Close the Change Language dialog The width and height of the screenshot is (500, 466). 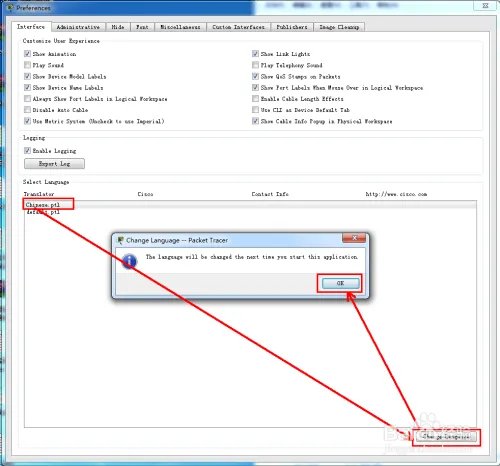tap(354, 238)
